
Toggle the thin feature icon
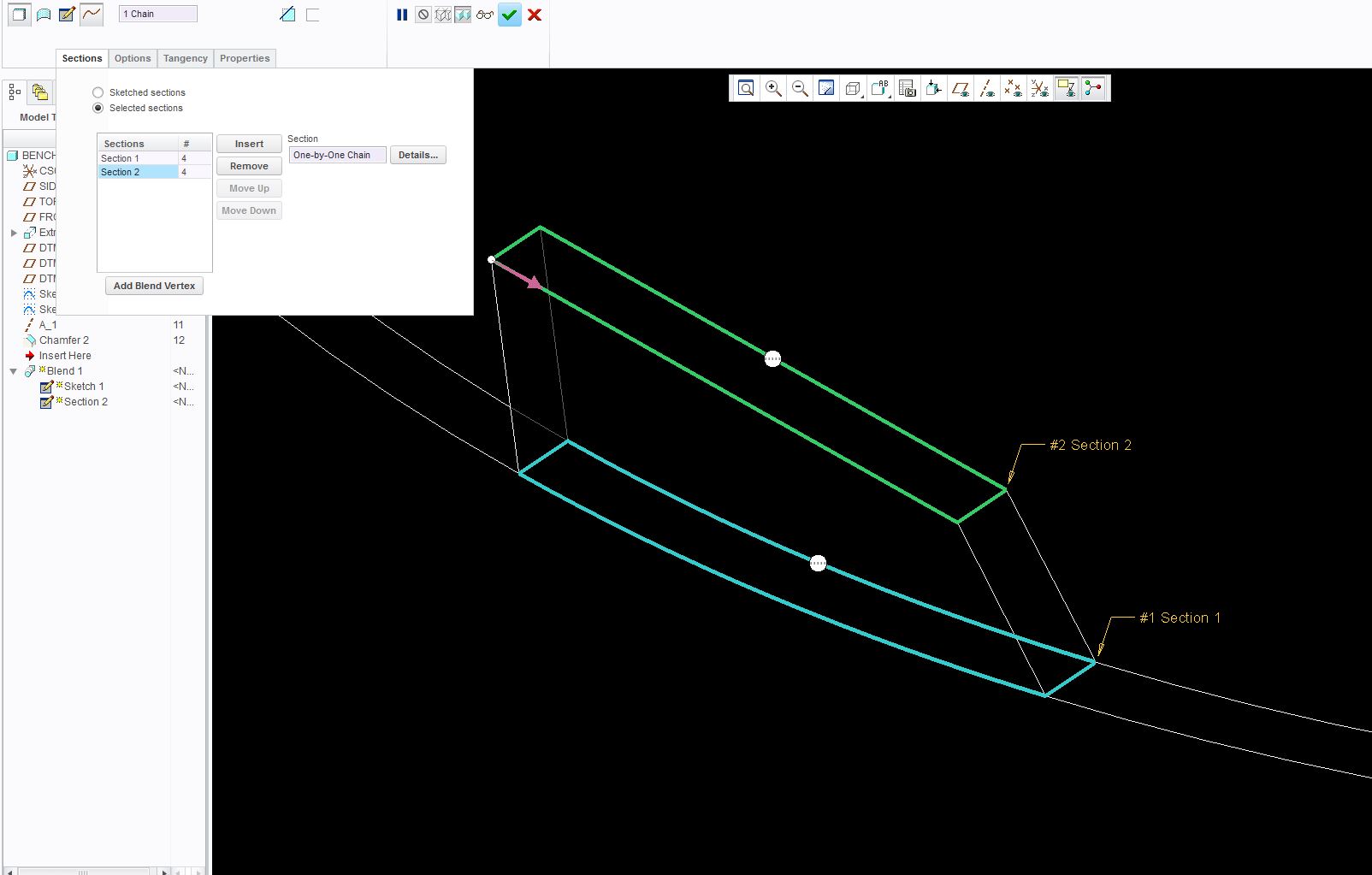(x=313, y=15)
